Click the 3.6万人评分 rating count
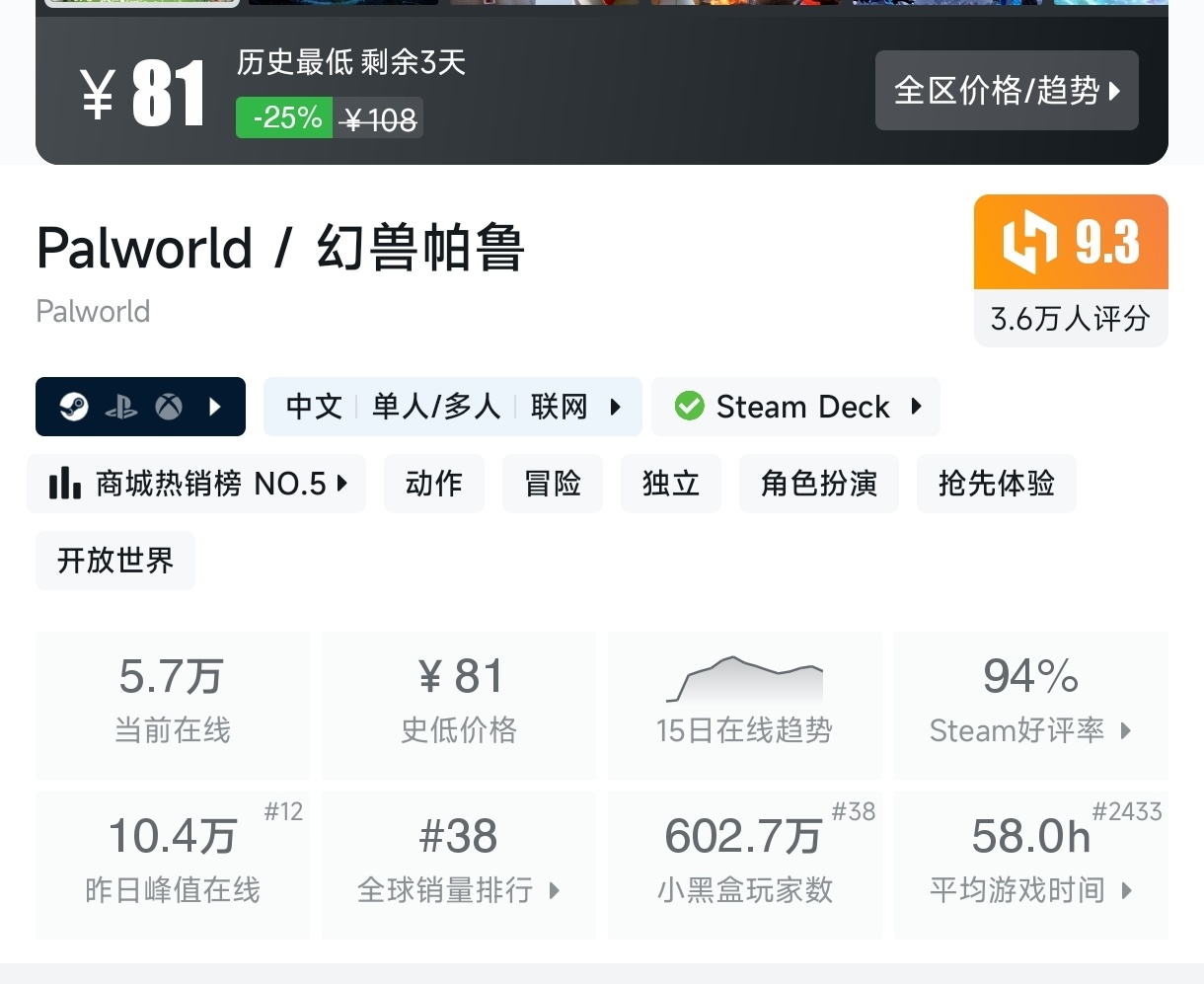The width and height of the screenshot is (1204, 984). coord(1071,319)
